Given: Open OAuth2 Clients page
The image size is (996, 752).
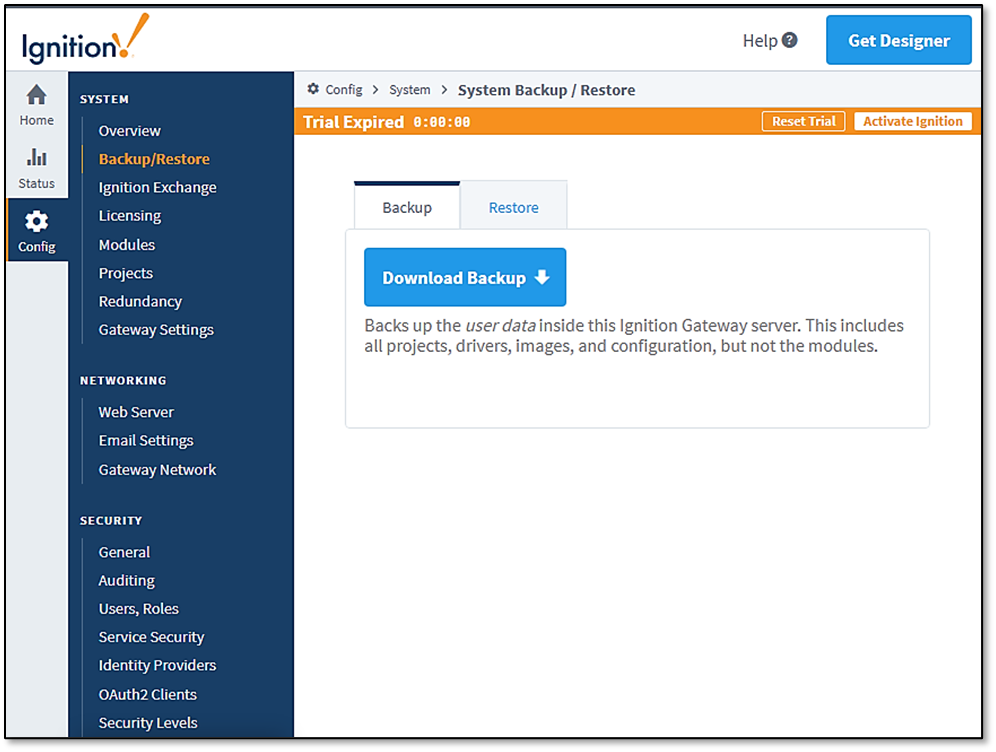Looking at the screenshot, I should pos(148,695).
